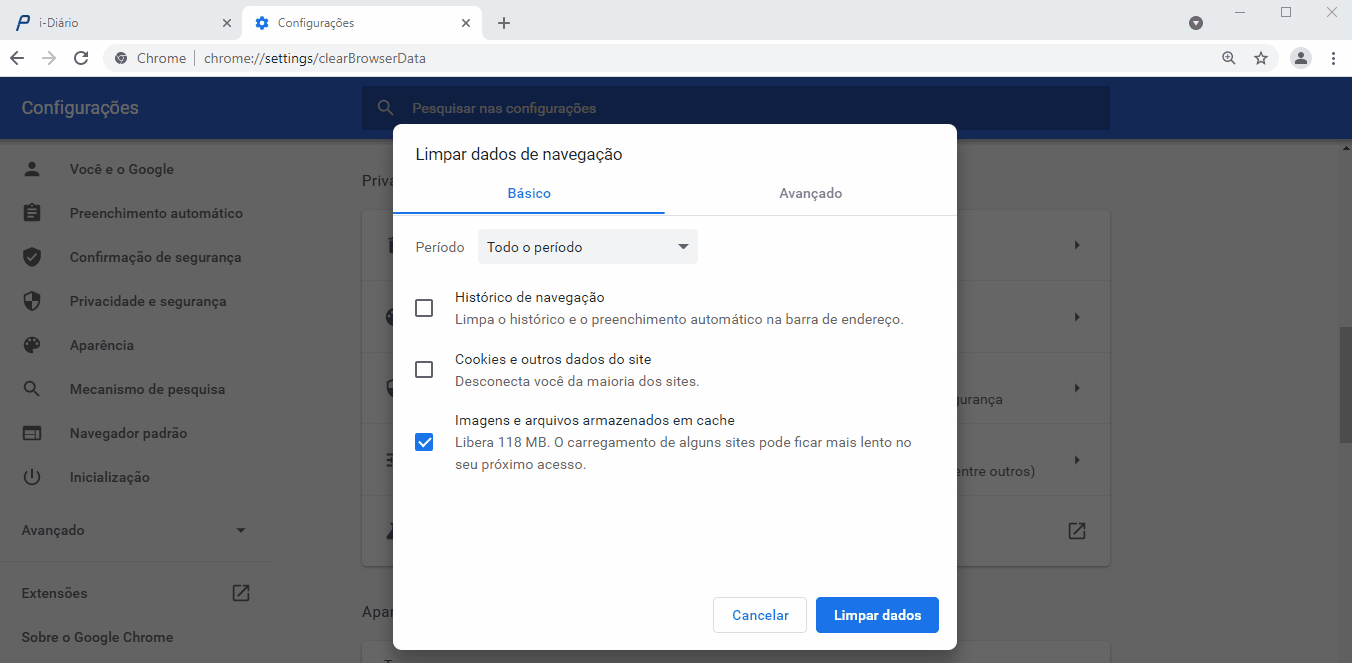This screenshot has height=663, width=1352.
Task: Expand the Avançado section in sidebar
Action: pyautogui.click(x=135, y=530)
